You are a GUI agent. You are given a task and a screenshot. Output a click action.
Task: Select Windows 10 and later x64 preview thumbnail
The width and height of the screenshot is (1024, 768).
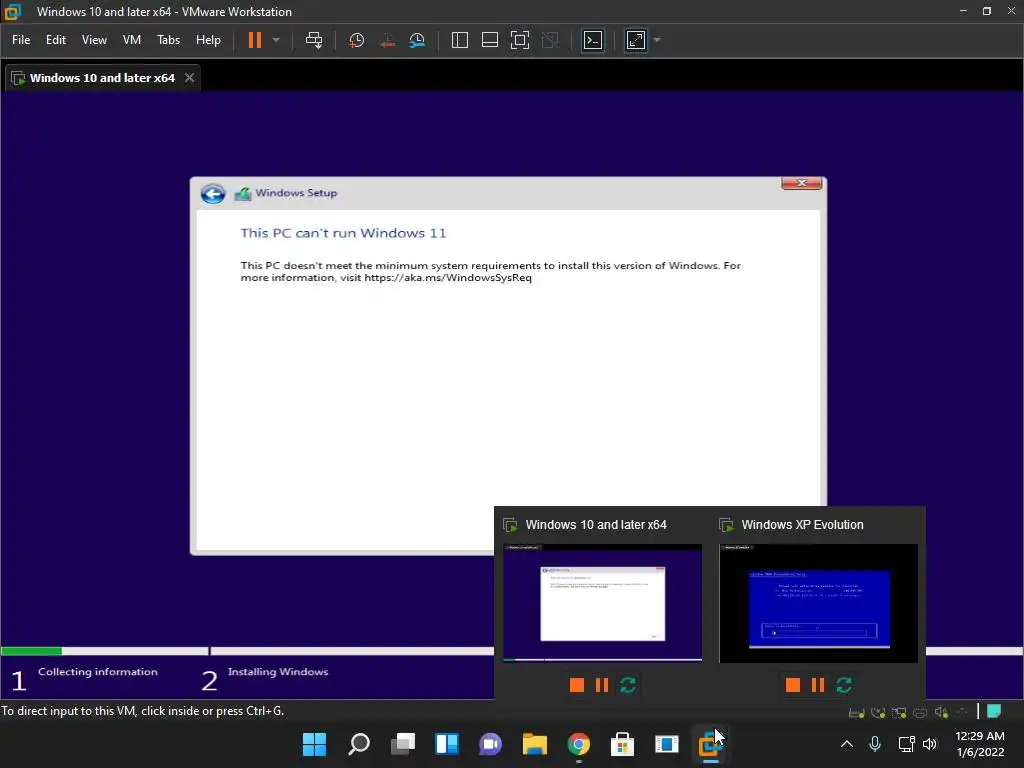(x=602, y=602)
